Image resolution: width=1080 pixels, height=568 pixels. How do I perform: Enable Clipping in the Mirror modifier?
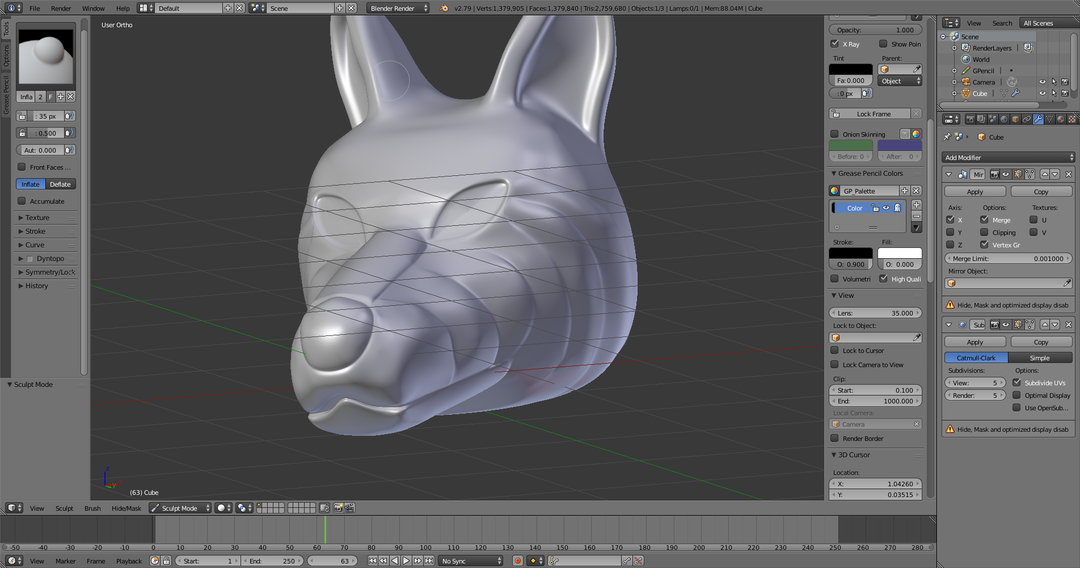[985, 232]
